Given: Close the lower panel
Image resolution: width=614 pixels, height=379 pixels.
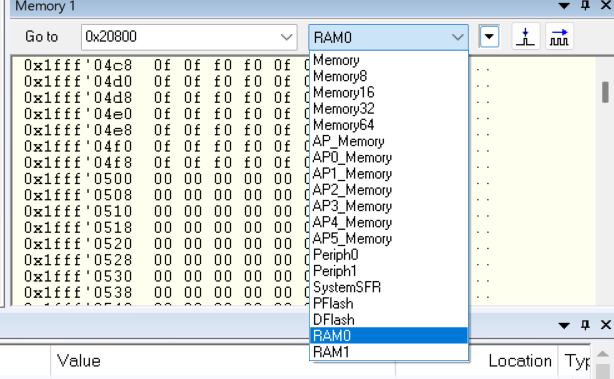Looking at the screenshot, I should (x=606, y=325).
